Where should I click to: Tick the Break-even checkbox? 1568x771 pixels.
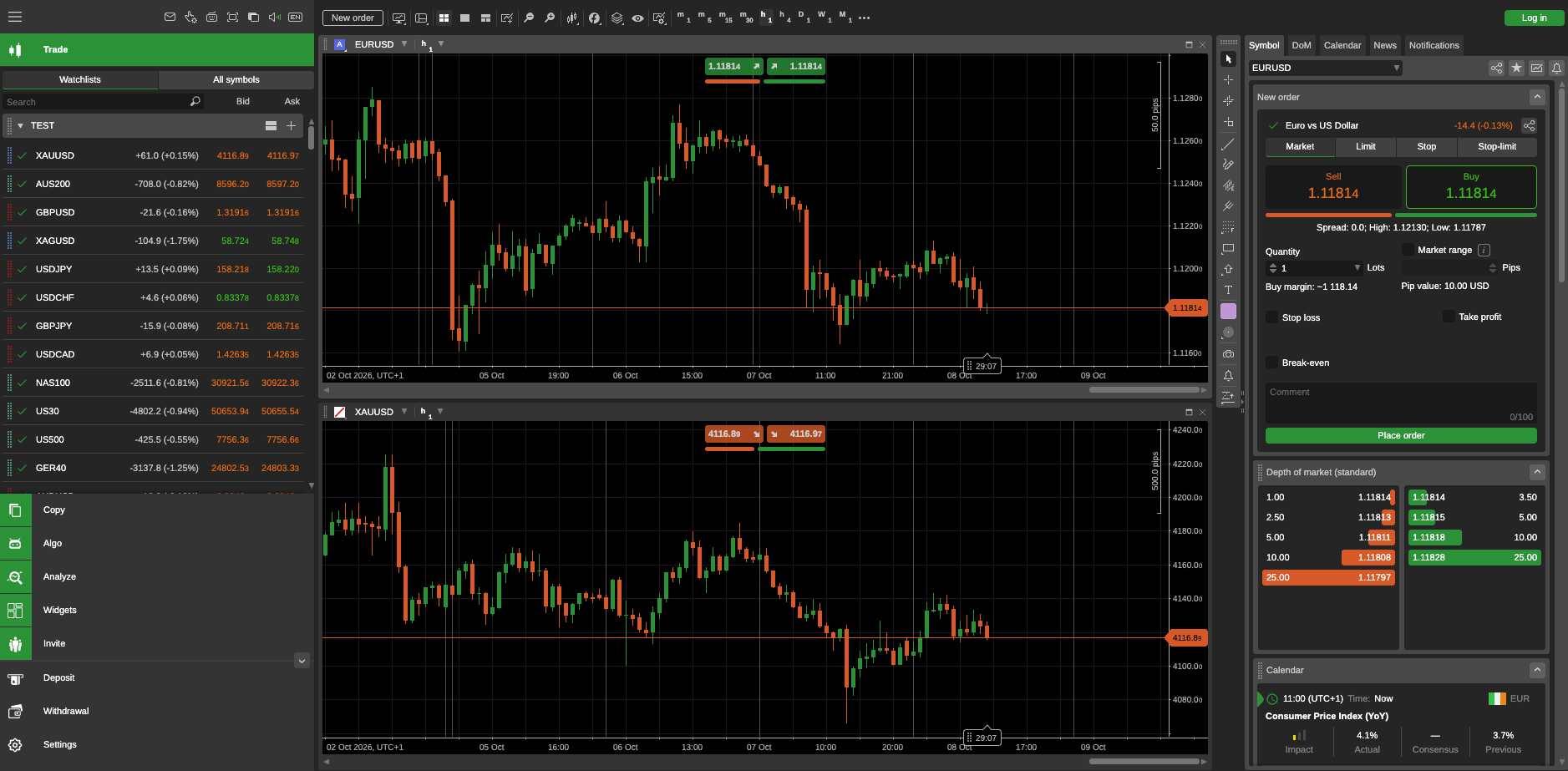1271,363
